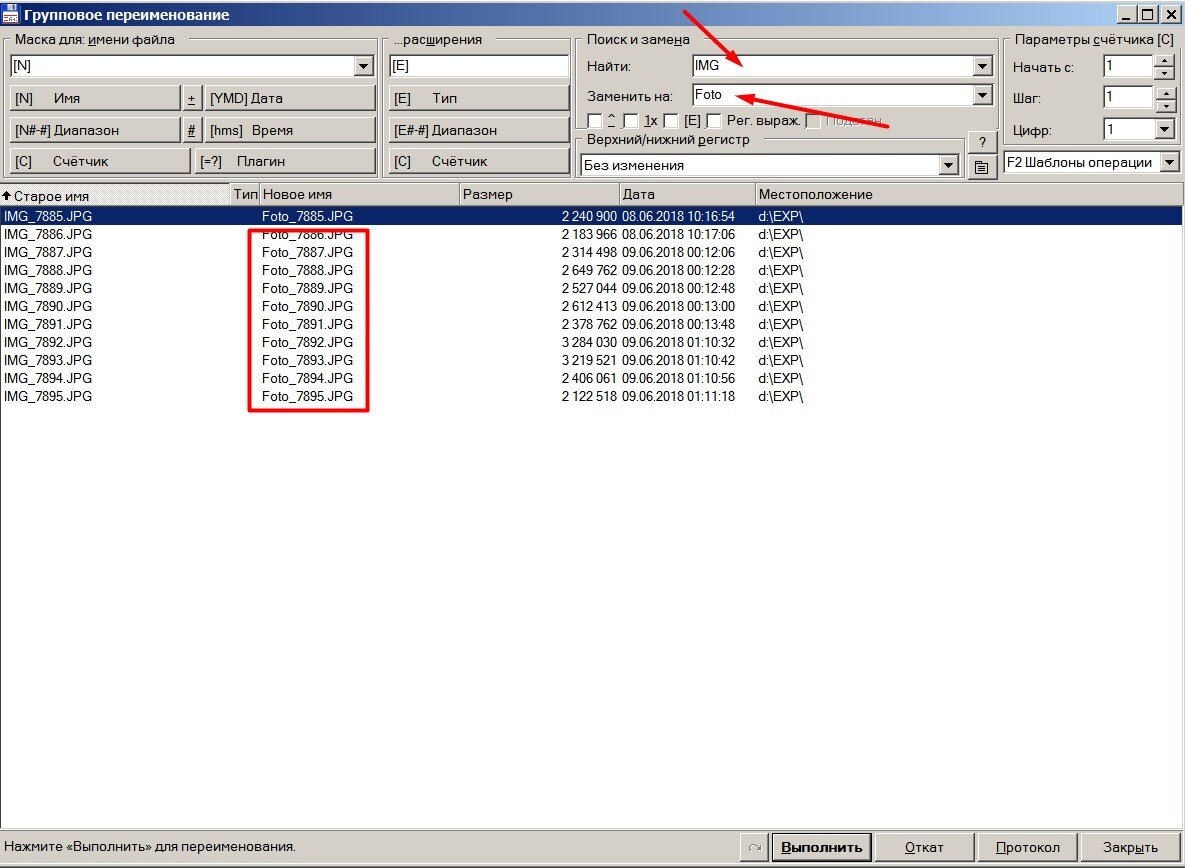
Task: Open the file name mask dropdown
Action: tap(364, 66)
